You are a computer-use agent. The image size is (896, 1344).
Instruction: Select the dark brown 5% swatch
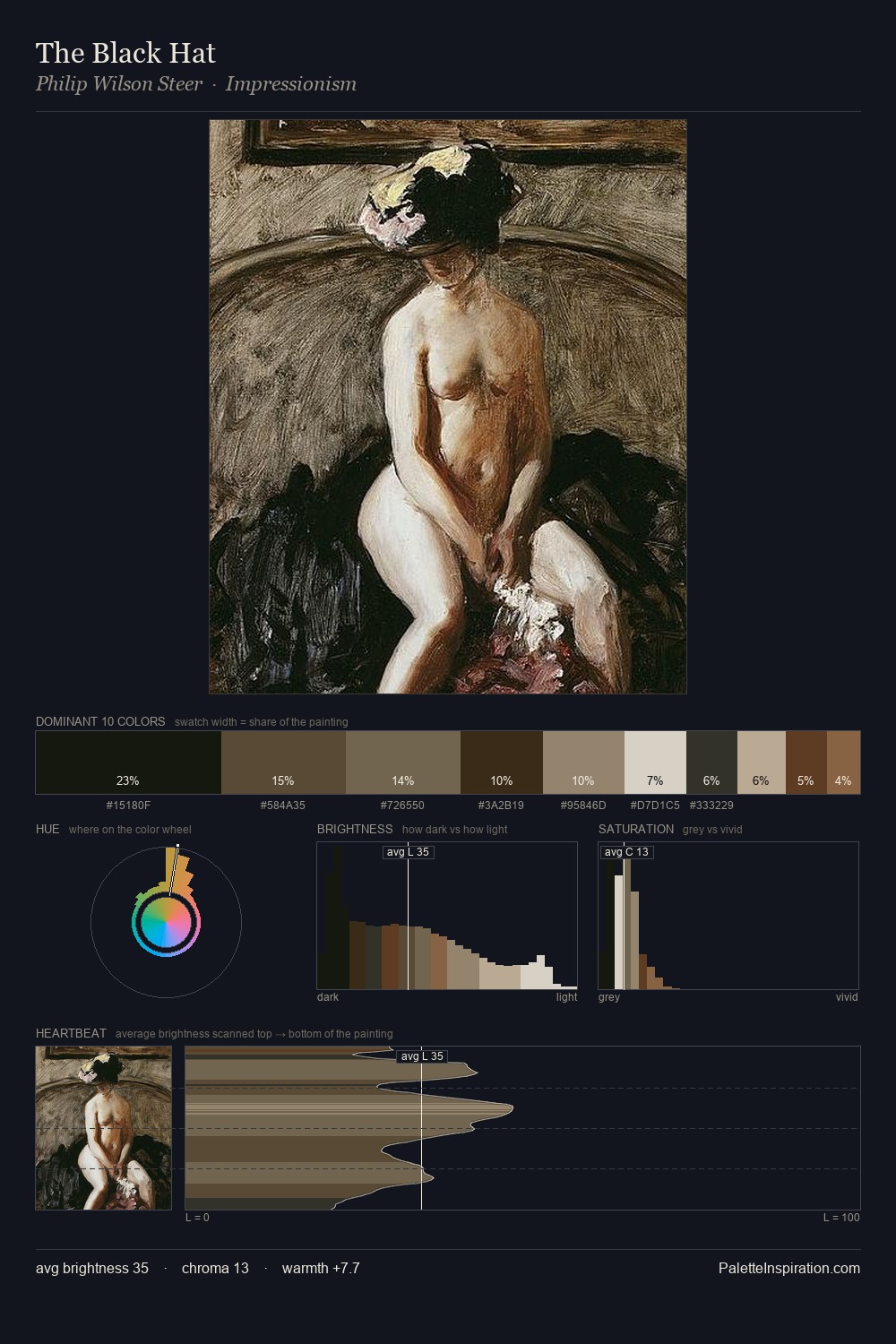pos(806,762)
